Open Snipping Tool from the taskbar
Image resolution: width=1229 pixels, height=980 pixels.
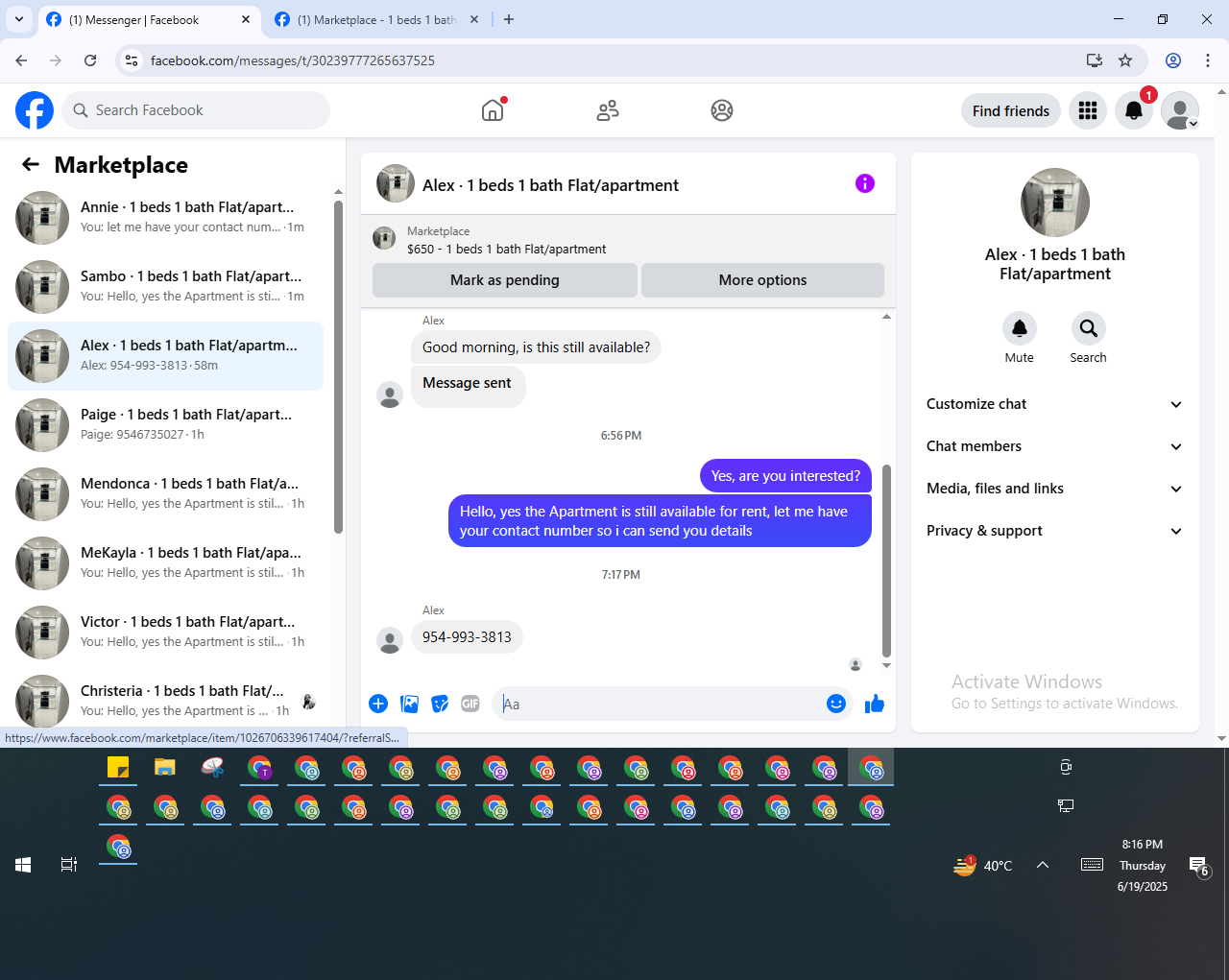point(212,767)
